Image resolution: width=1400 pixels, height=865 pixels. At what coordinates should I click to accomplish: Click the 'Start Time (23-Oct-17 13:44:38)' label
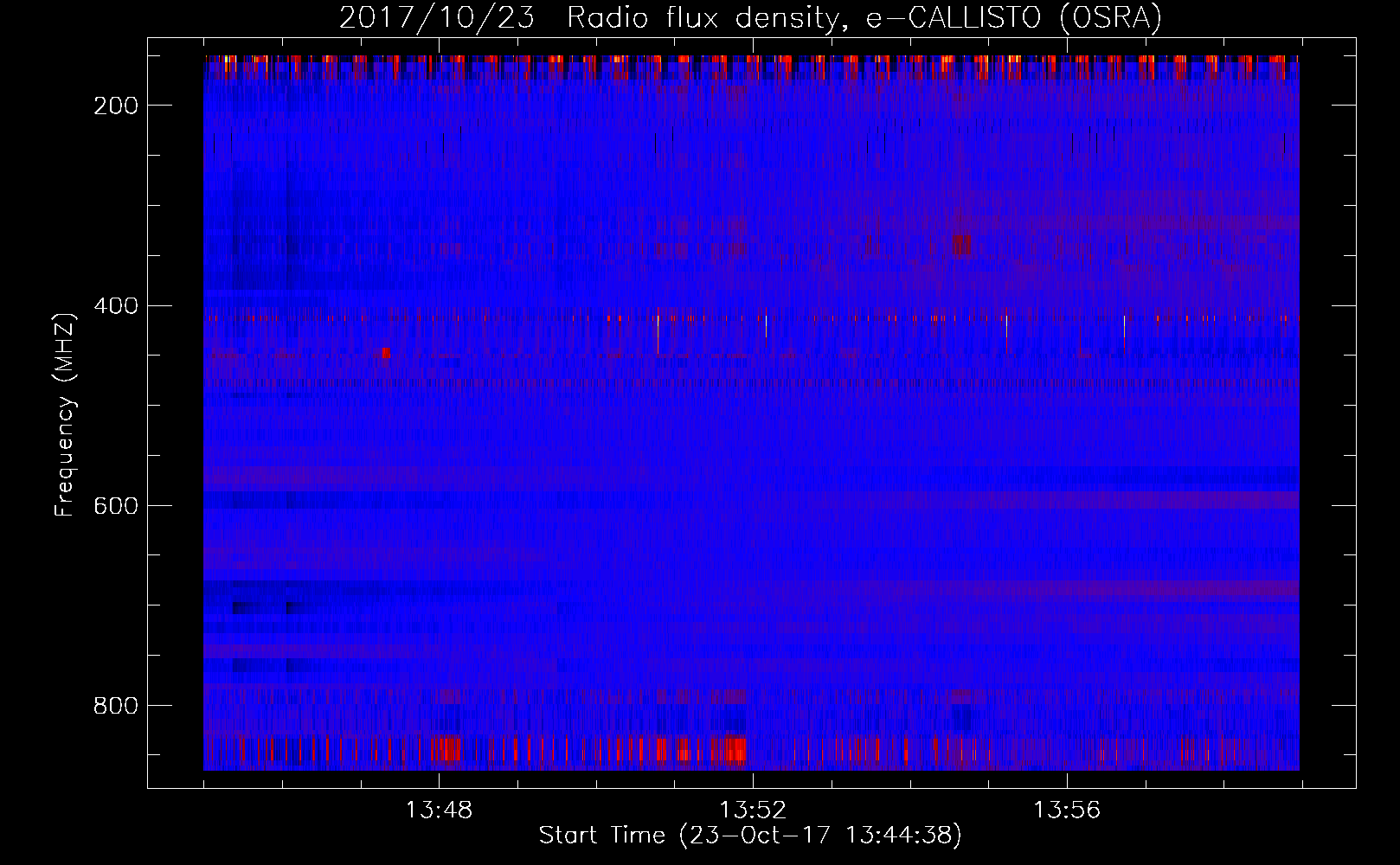(x=750, y=836)
